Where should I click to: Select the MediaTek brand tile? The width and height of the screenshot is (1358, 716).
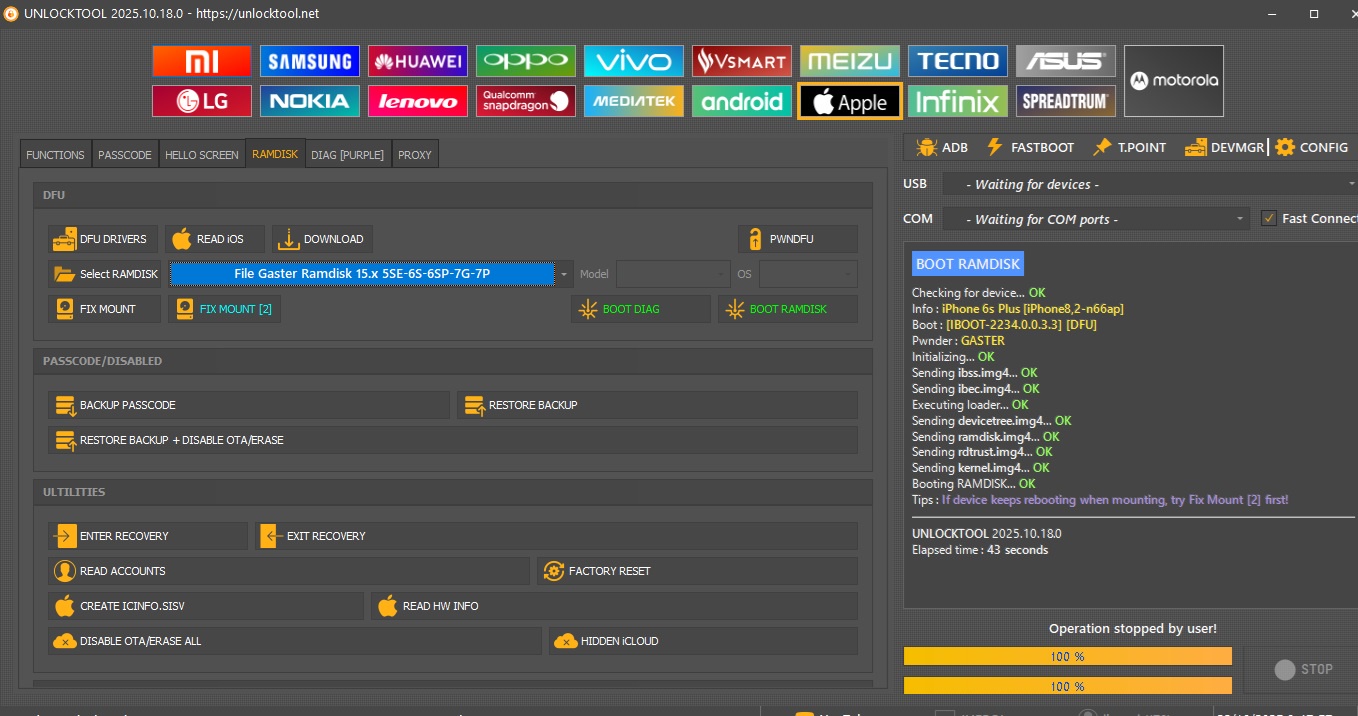(633, 101)
